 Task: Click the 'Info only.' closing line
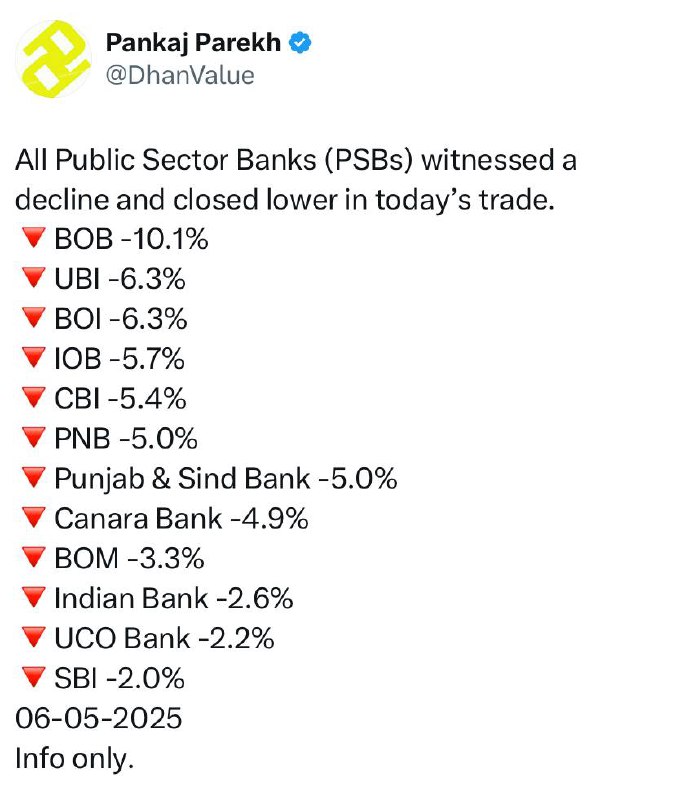click(74, 759)
